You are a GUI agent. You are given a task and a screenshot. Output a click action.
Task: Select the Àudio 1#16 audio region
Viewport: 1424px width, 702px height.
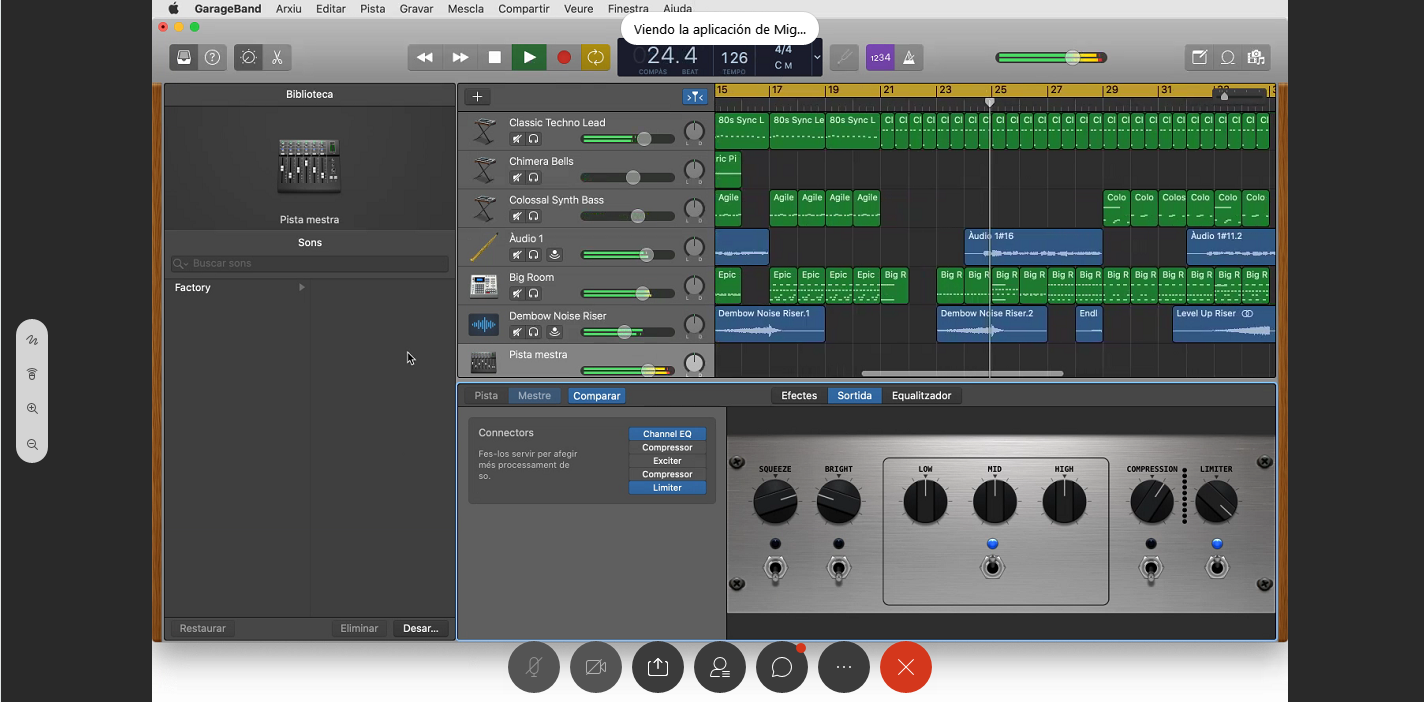coord(1033,247)
